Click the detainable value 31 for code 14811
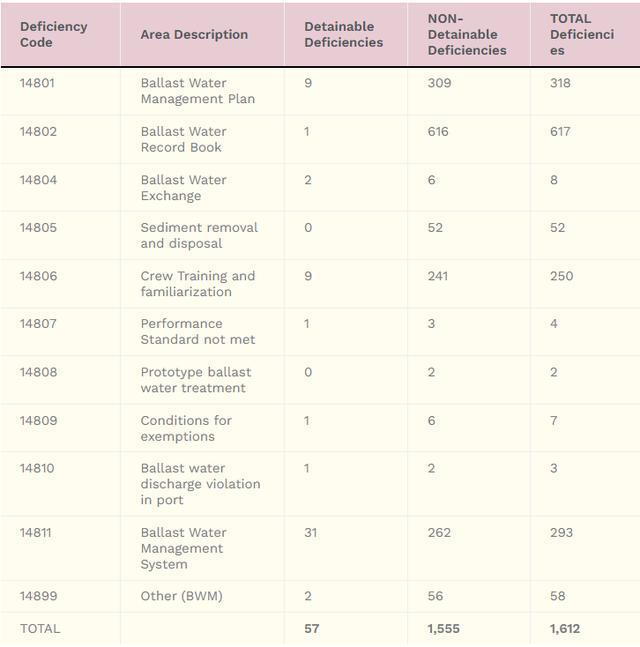640x647 pixels. [x=310, y=533]
